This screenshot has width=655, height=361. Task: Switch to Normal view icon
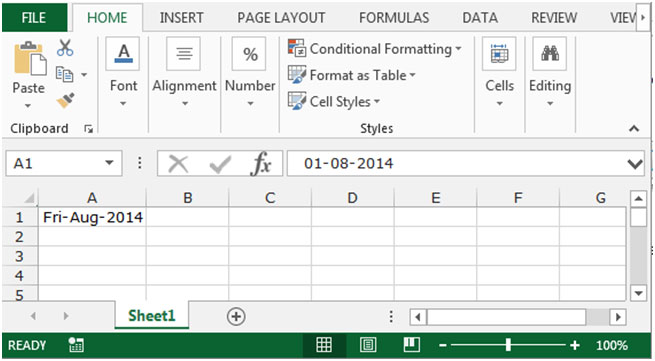[324, 345]
